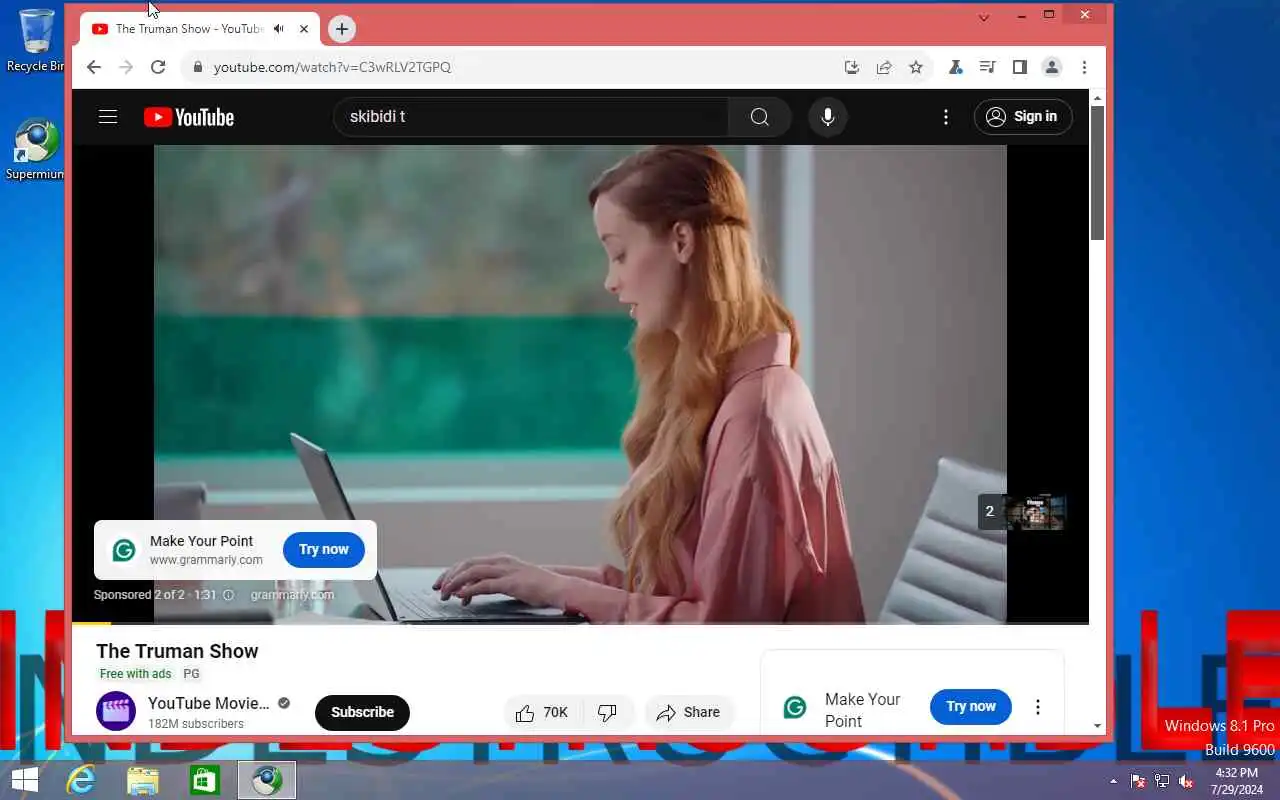Click grammarly.com text under the ad
The height and width of the screenshot is (800, 1280).
(292, 595)
